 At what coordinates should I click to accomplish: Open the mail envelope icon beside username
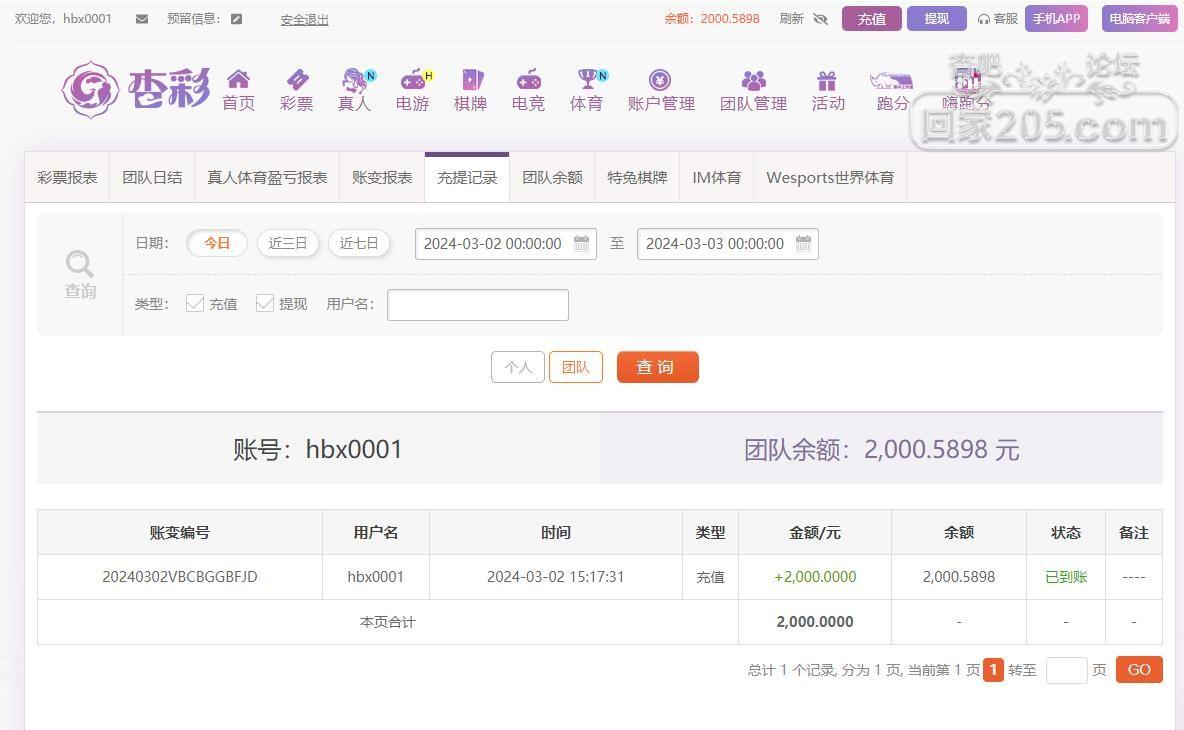142,19
